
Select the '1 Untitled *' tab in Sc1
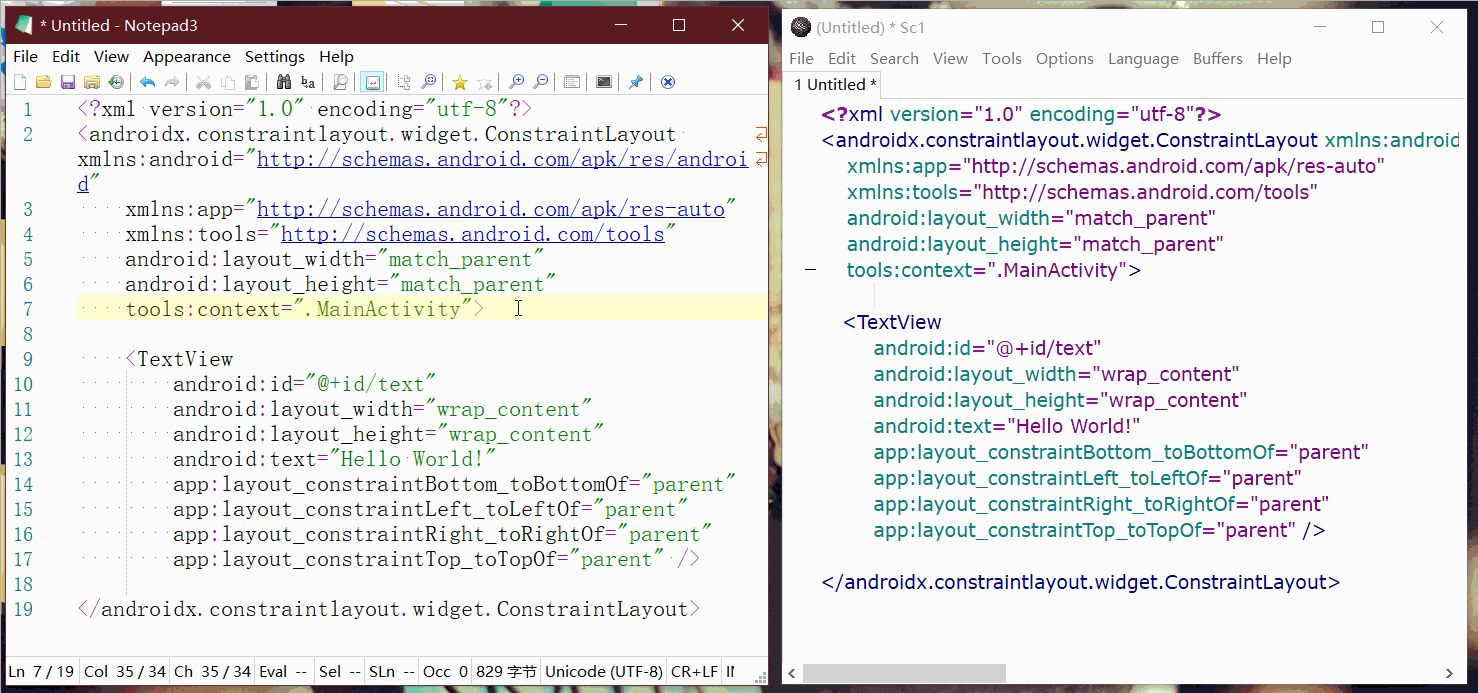click(x=836, y=85)
